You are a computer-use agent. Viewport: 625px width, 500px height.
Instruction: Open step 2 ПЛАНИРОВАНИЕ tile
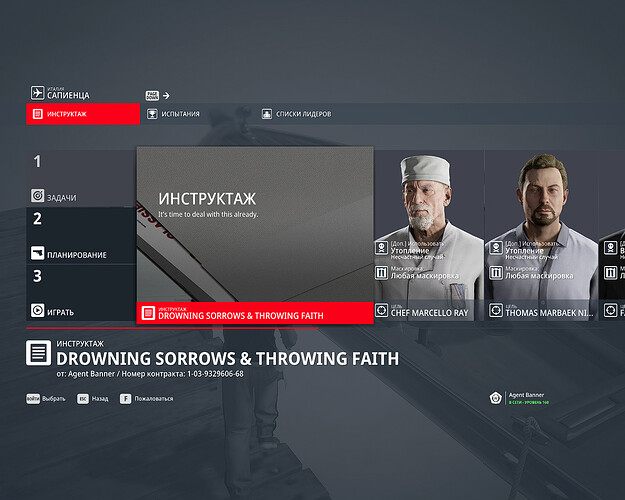click(81, 236)
